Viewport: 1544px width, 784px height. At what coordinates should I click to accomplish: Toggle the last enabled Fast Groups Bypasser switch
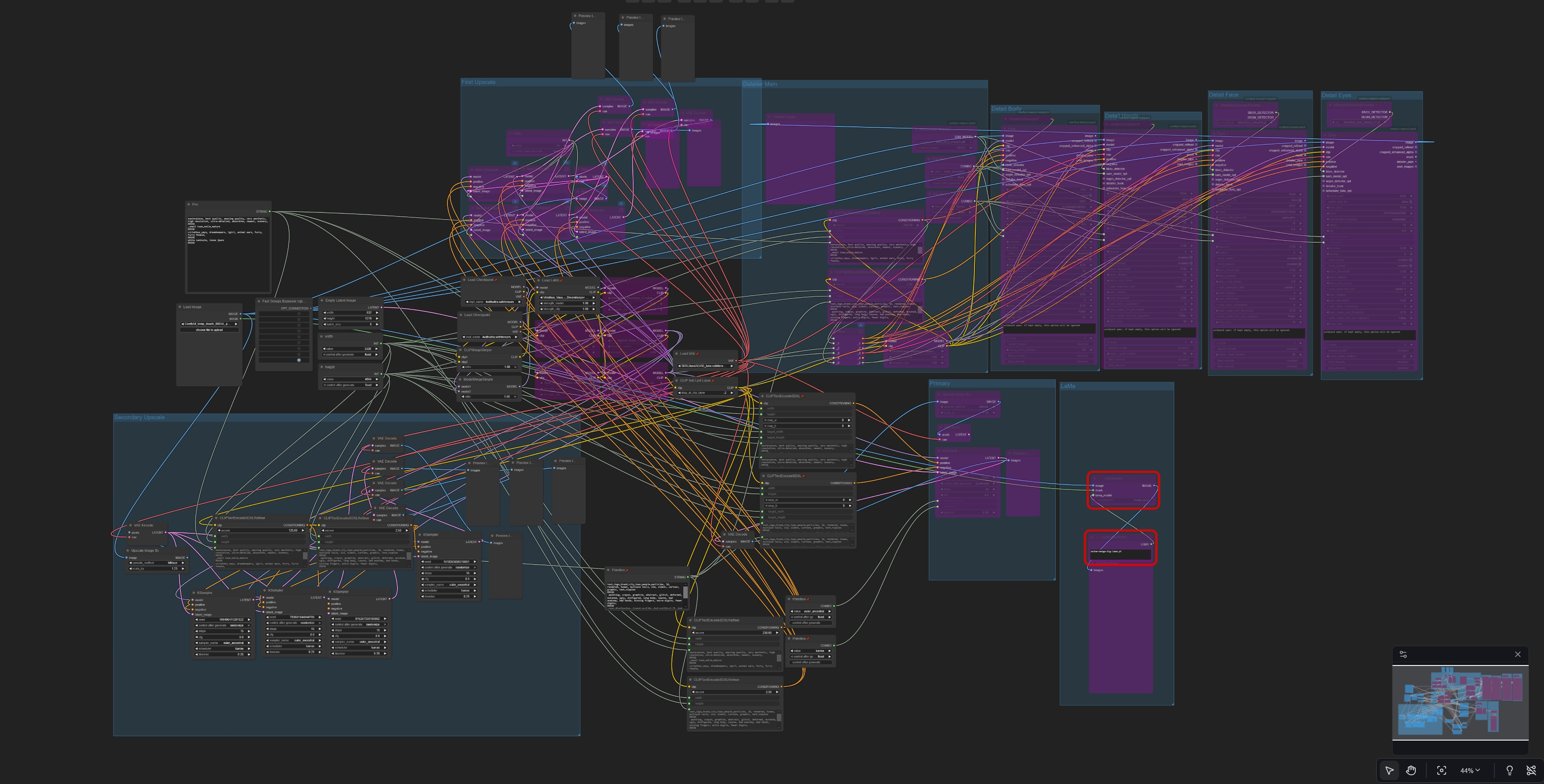tap(299, 360)
